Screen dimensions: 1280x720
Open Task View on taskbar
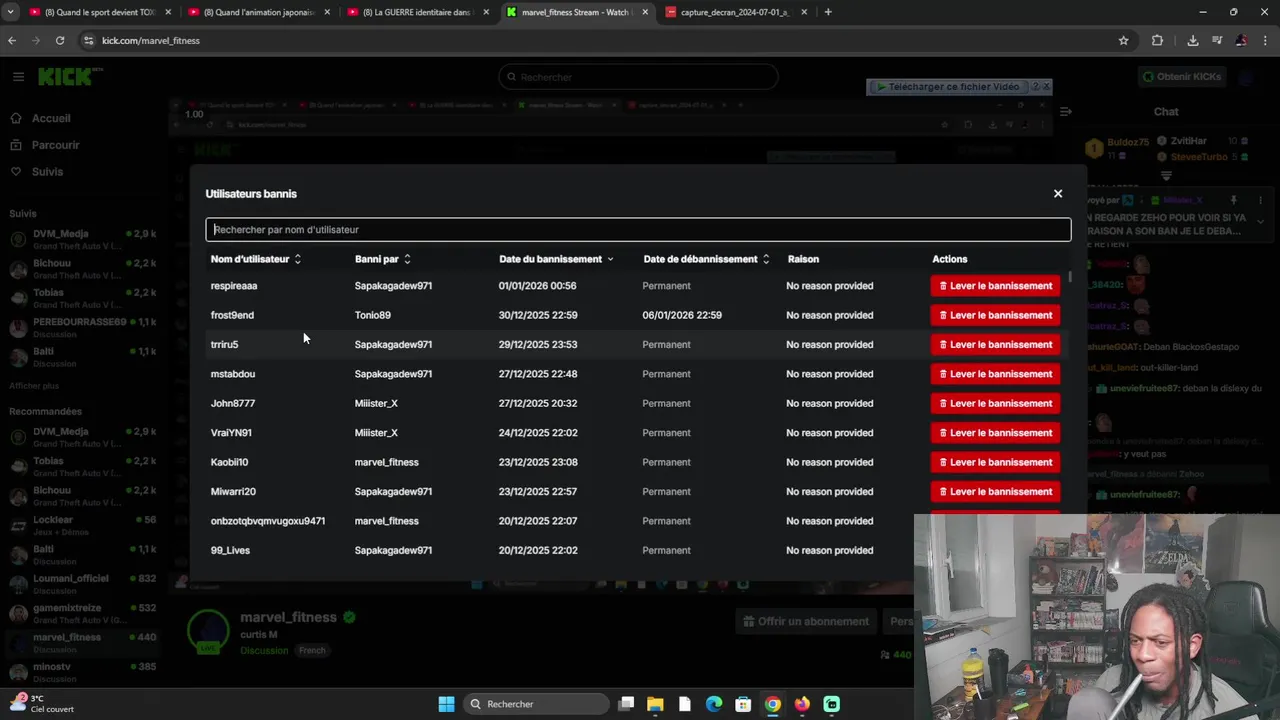coord(626,704)
